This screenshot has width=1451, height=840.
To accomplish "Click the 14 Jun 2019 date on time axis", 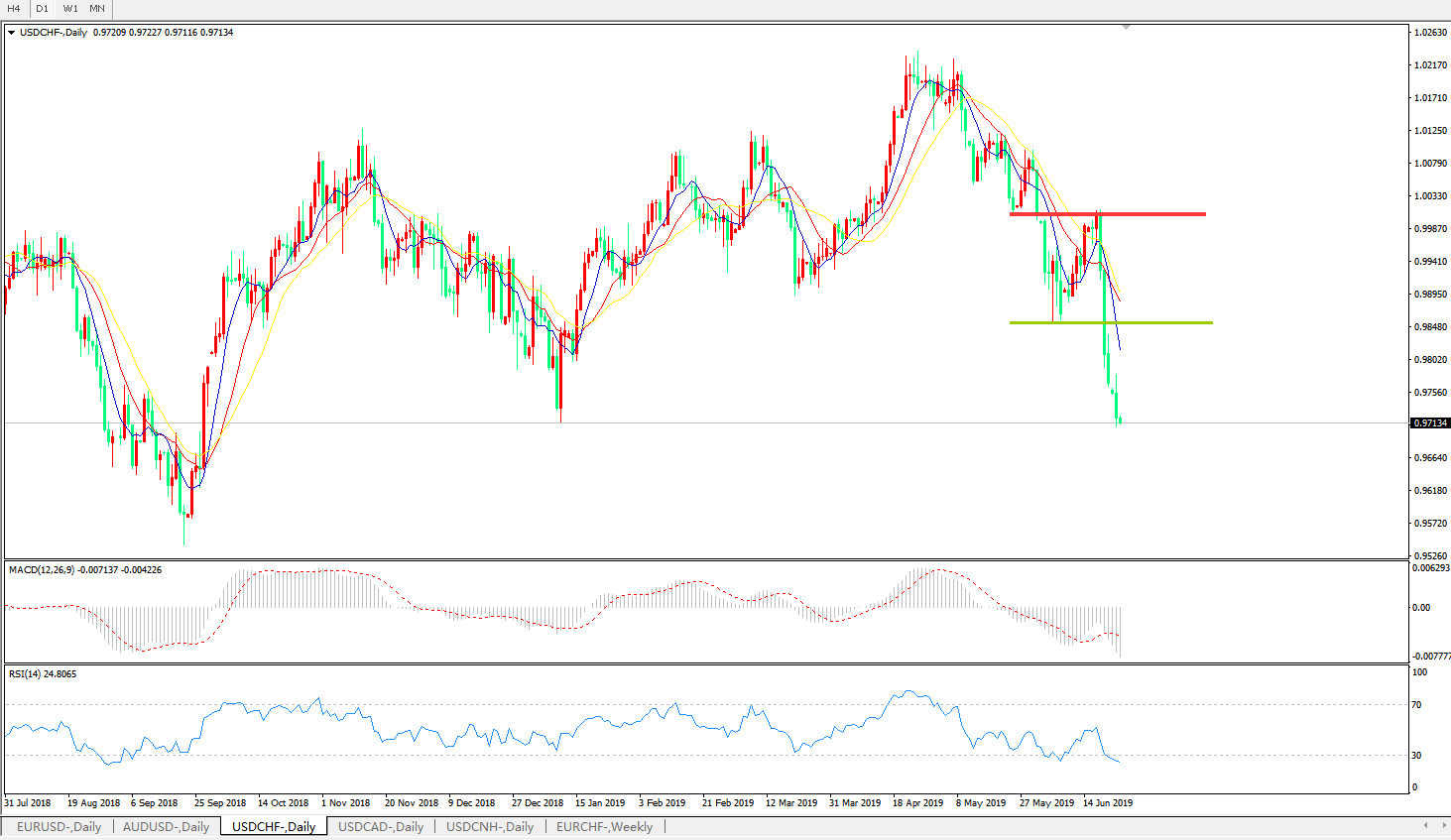I will [x=1108, y=803].
